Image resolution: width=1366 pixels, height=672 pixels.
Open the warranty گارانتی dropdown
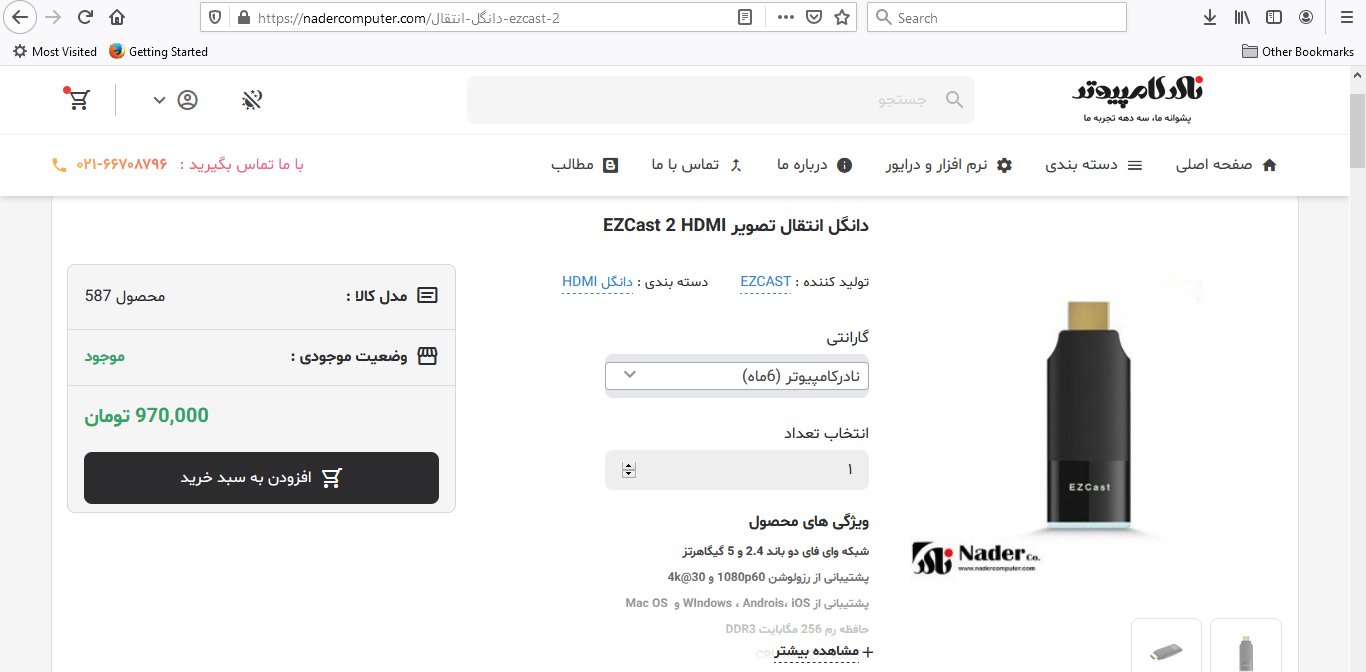point(736,375)
